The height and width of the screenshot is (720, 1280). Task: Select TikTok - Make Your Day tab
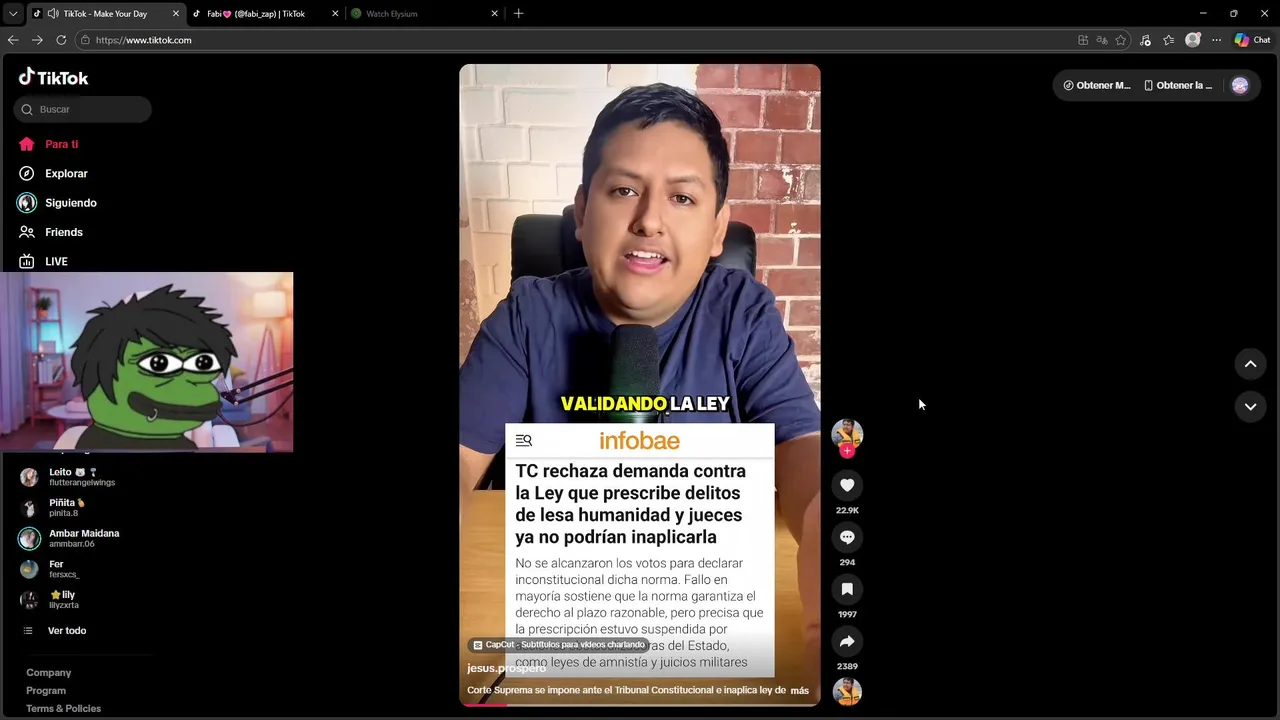[x=105, y=14]
